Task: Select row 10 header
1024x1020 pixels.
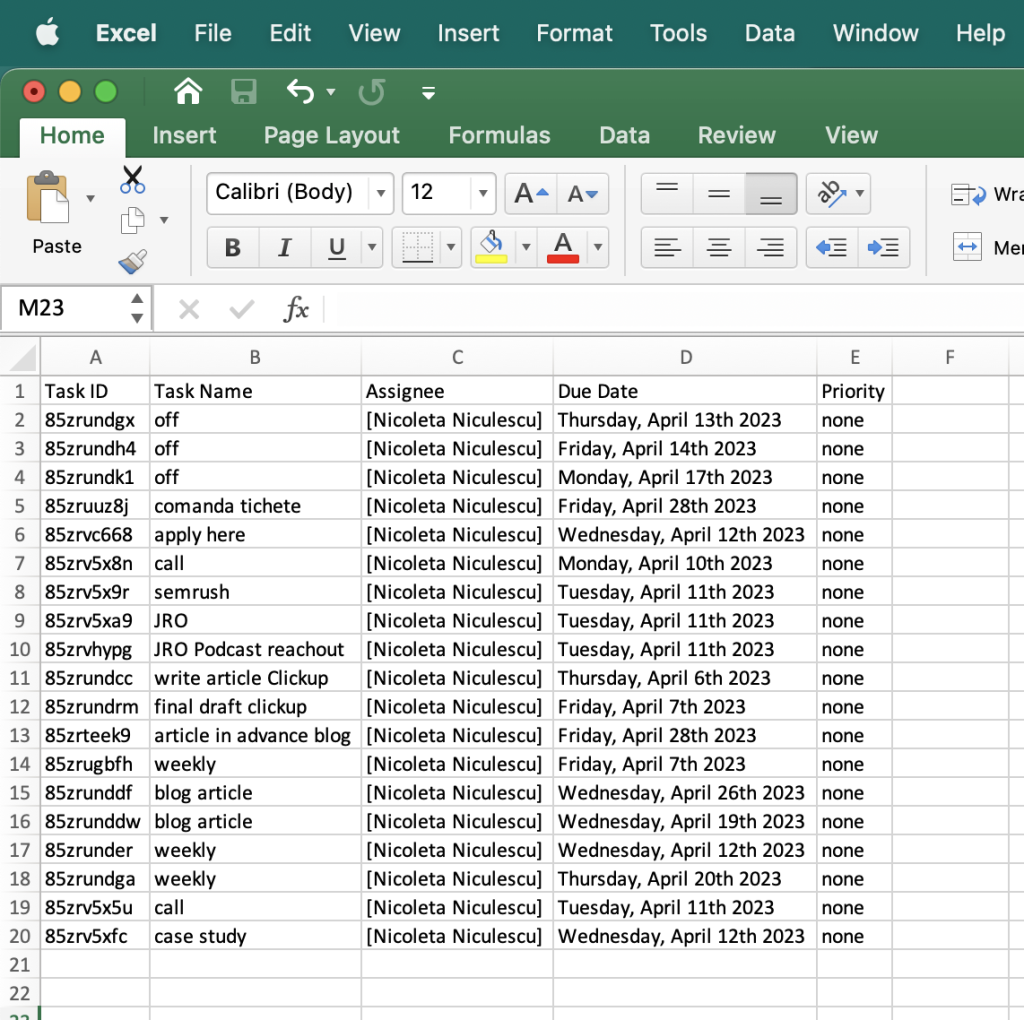Action: [x=20, y=649]
